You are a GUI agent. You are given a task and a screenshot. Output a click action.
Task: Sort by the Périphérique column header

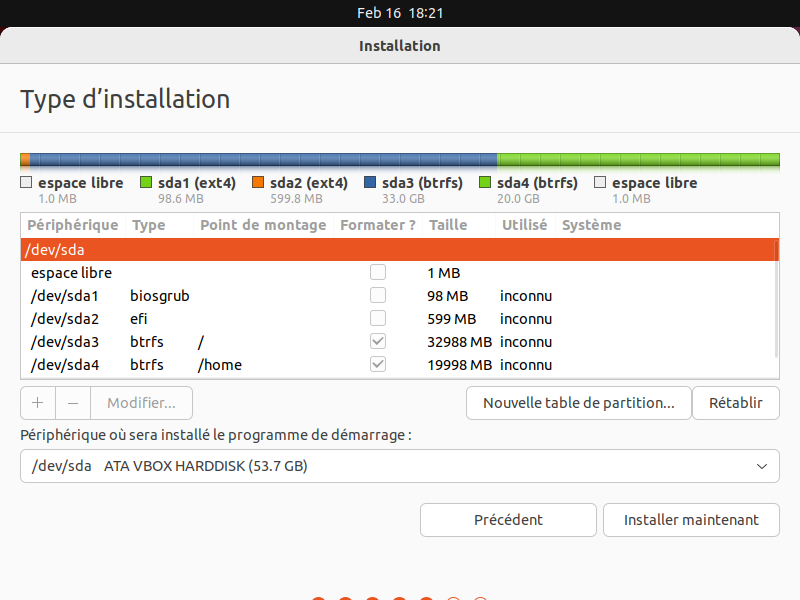click(72, 225)
